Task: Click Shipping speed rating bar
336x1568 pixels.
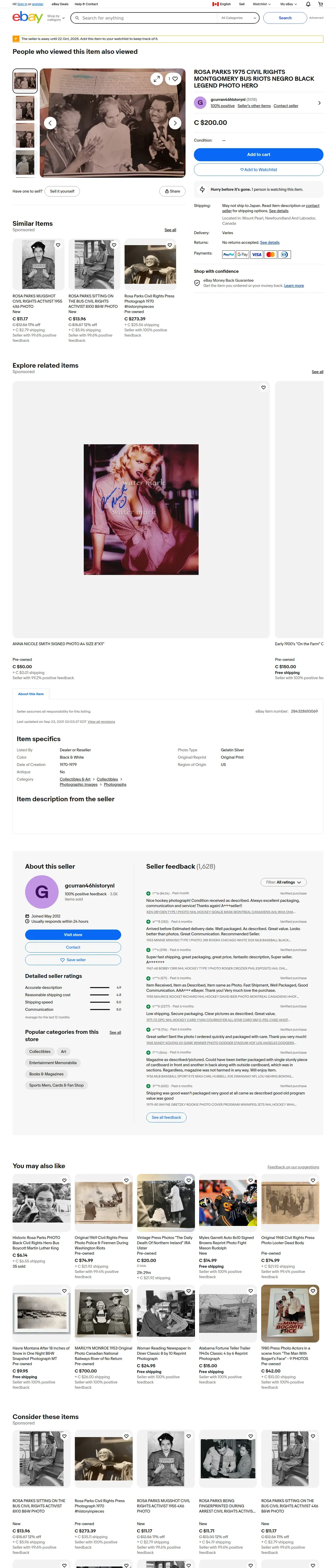Action: [99, 1002]
